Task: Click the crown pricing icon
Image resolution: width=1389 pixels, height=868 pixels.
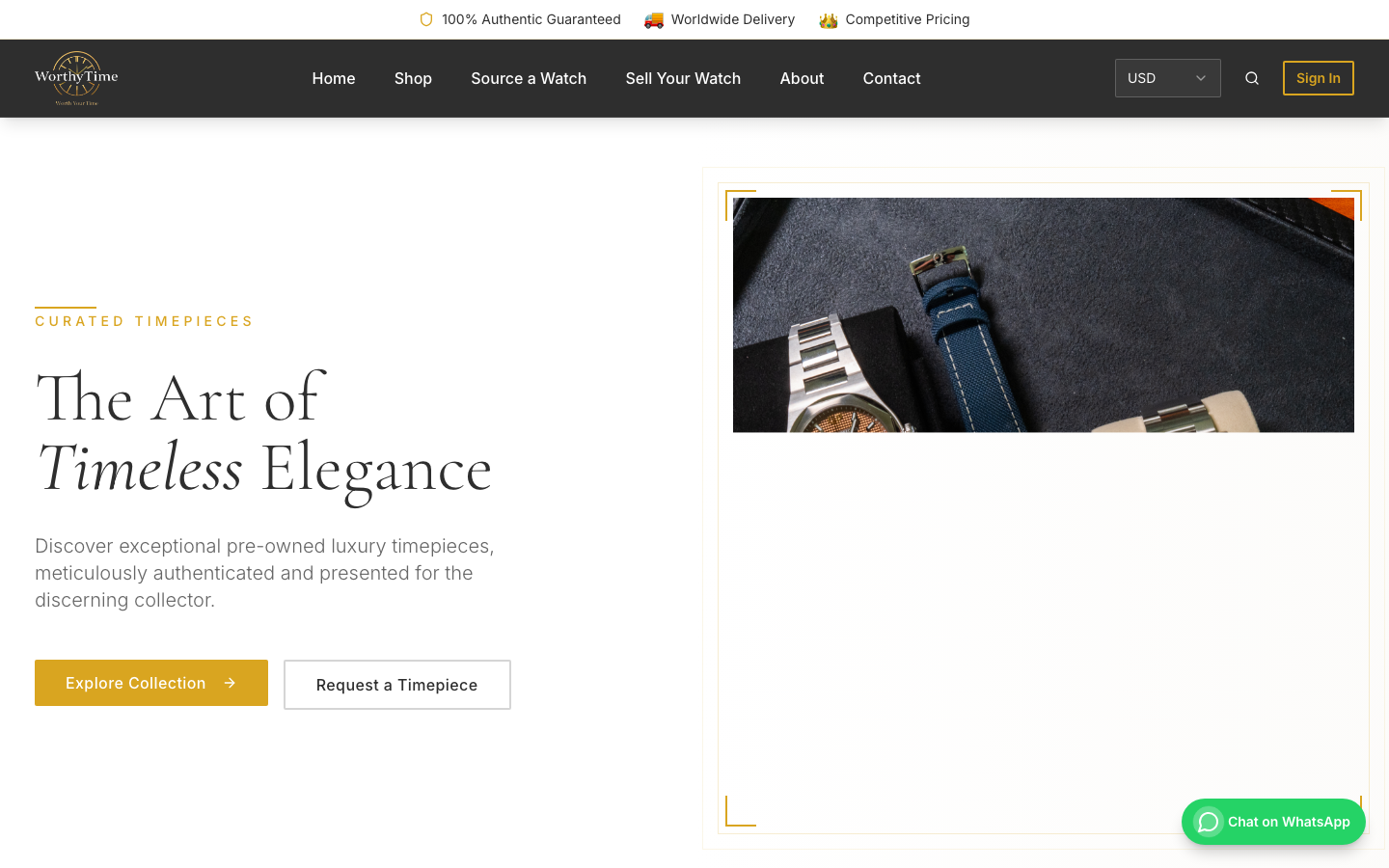Action: (828, 19)
